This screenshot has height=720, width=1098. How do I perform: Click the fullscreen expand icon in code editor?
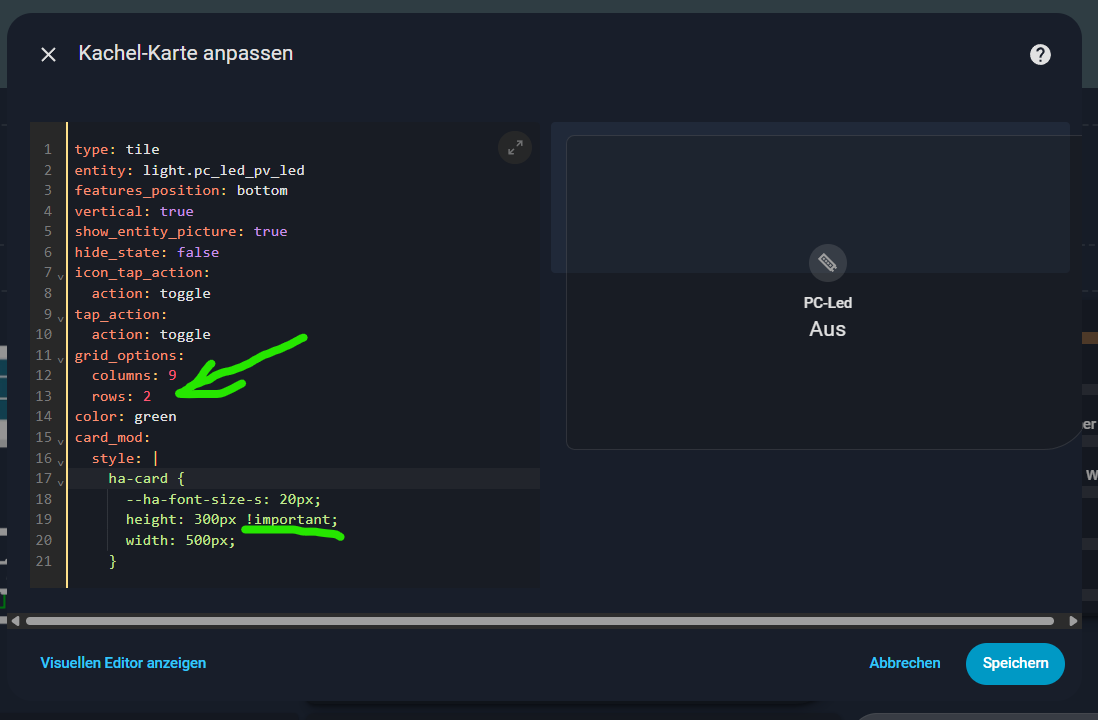point(515,148)
